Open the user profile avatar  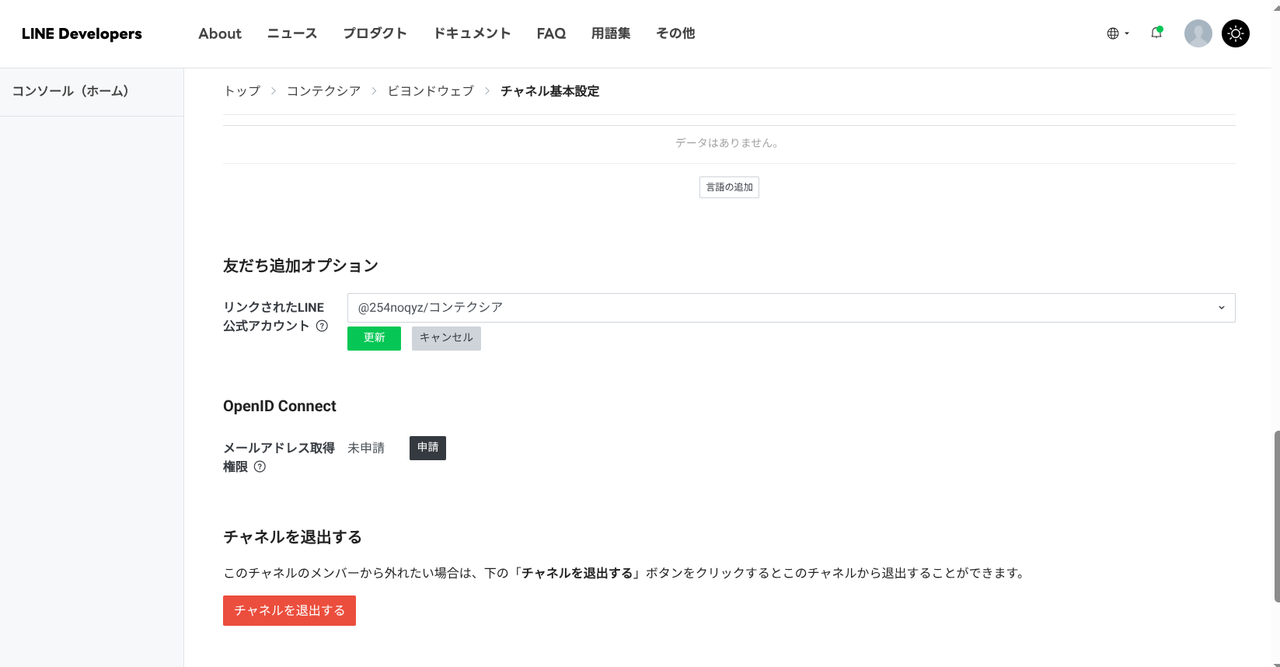click(1197, 33)
